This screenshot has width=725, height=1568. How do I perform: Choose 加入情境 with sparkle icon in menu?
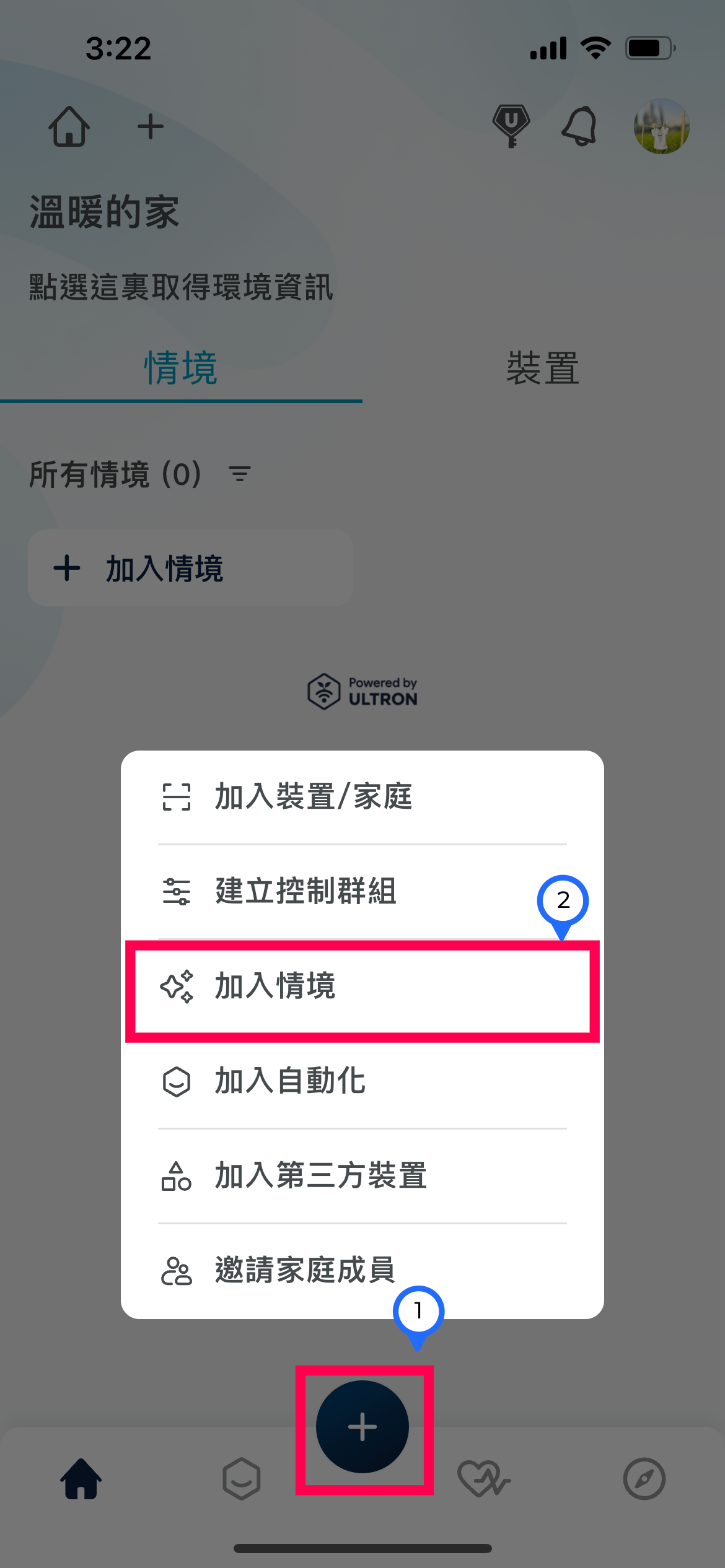tap(362, 987)
